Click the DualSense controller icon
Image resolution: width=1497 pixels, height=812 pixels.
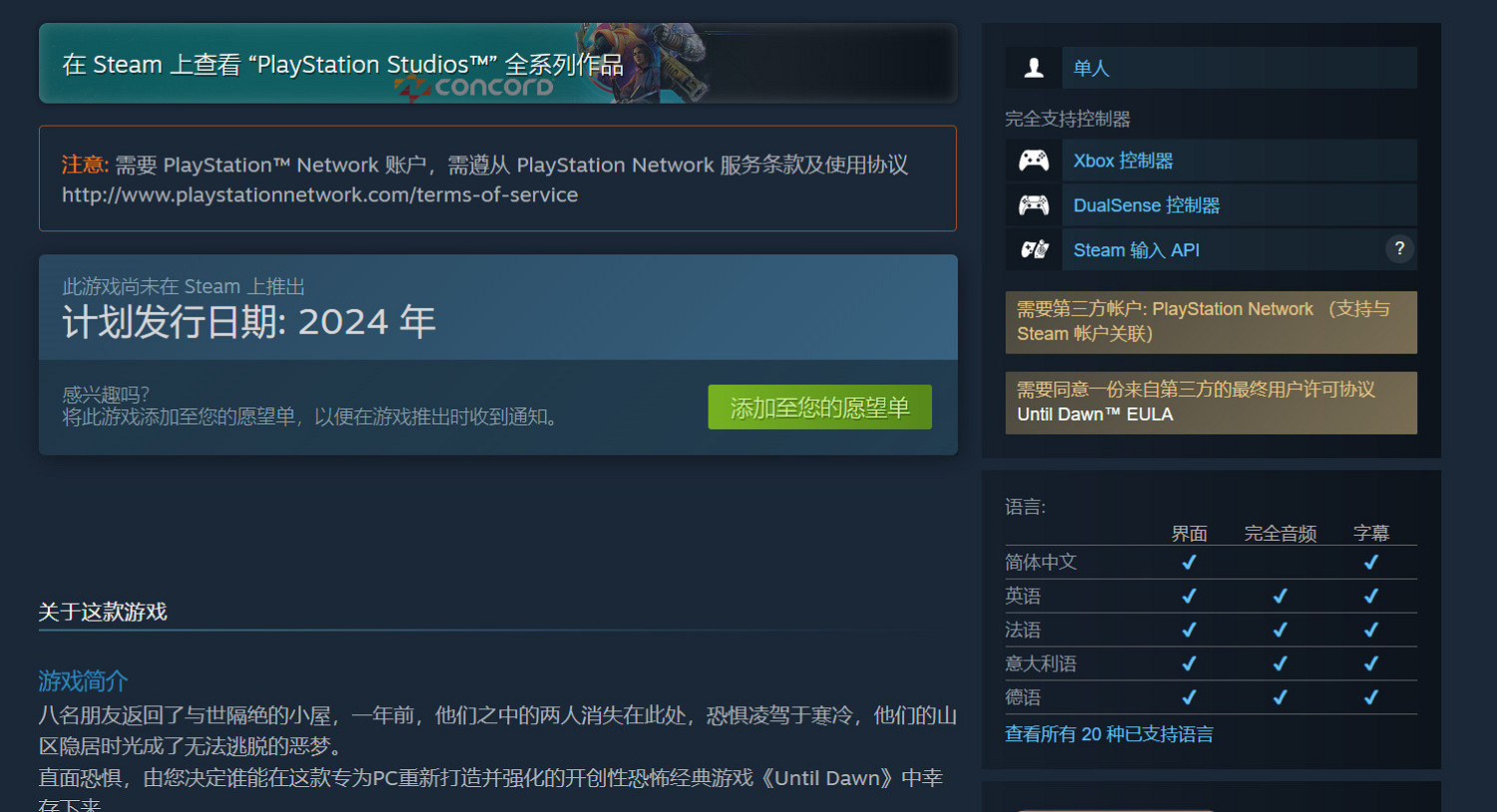pos(1033,204)
